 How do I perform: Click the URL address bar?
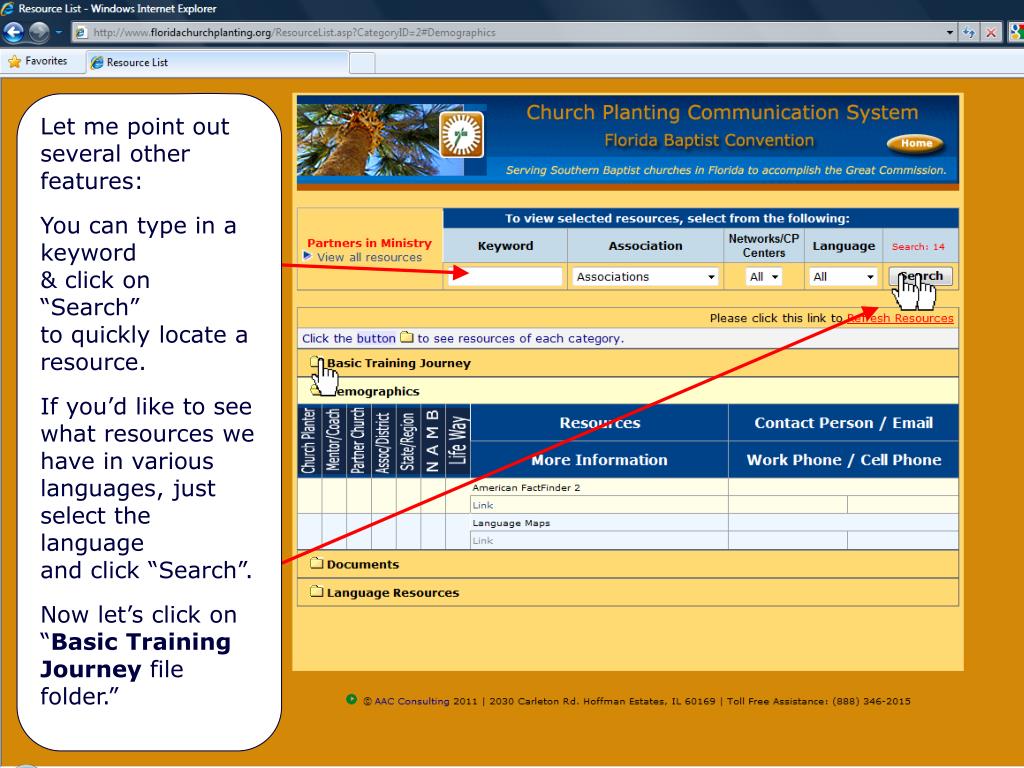(x=509, y=32)
